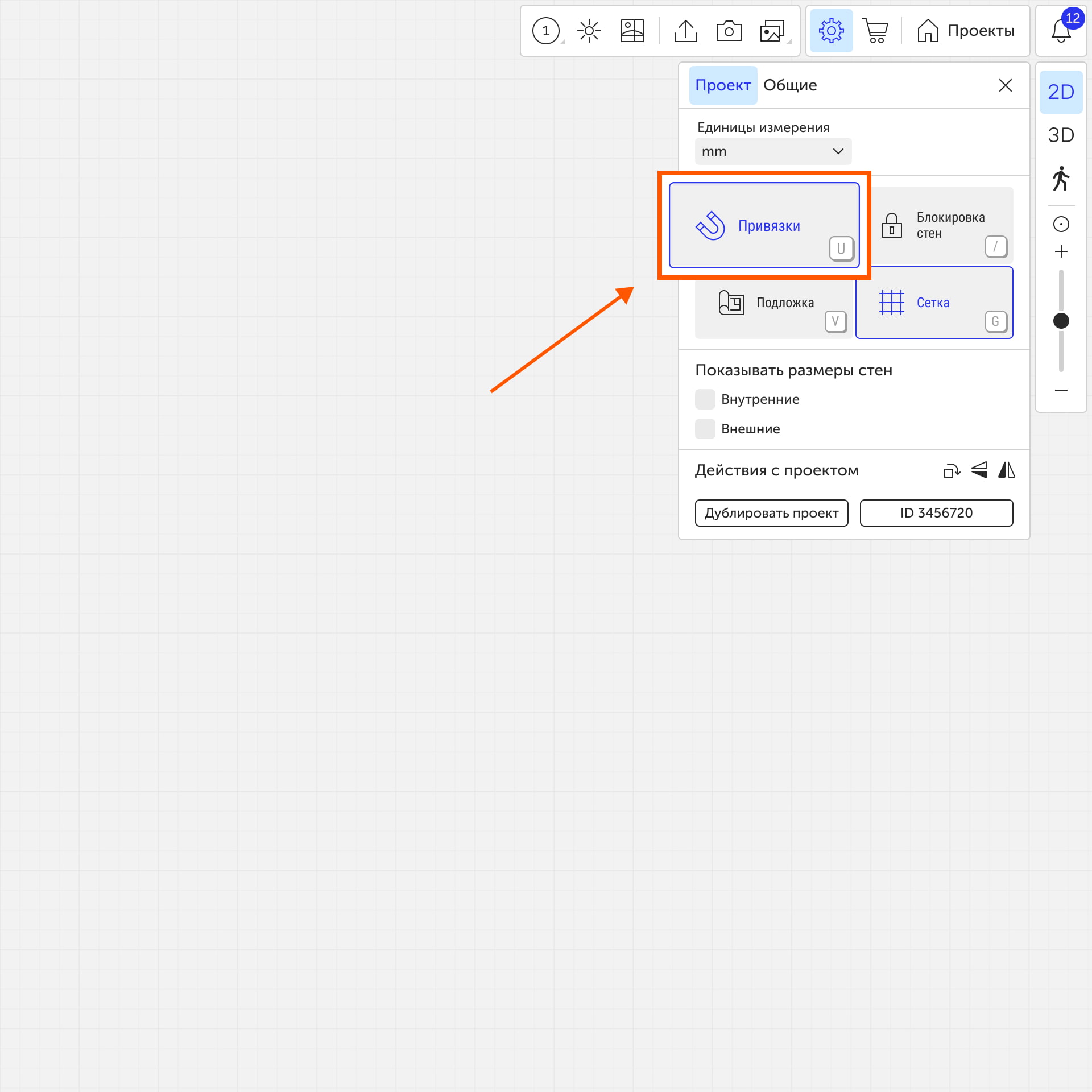Click the export upload arrow icon
The width and height of the screenshot is (1092, 1092).
[x=685, y=31]
